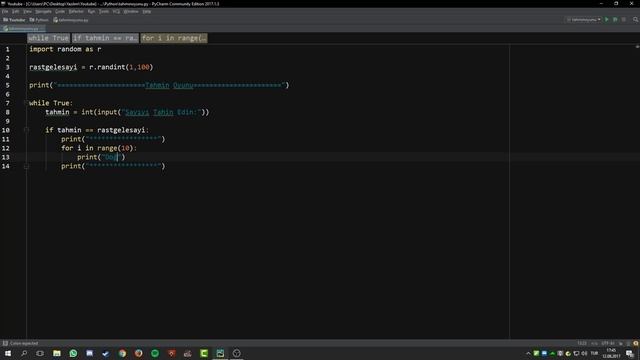Screen dimensions: 640x360
Task: Open the File menu
Action: (5, 11)
